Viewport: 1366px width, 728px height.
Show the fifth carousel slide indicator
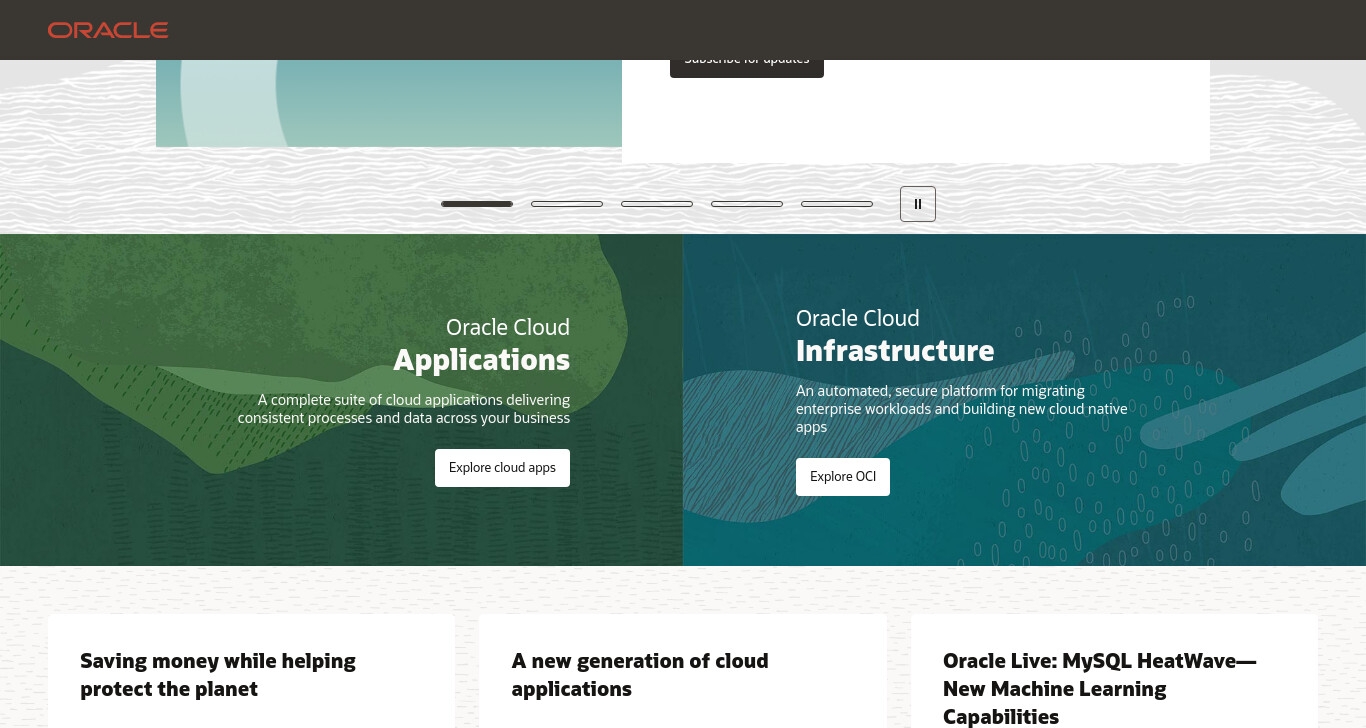tap(837, 204)
